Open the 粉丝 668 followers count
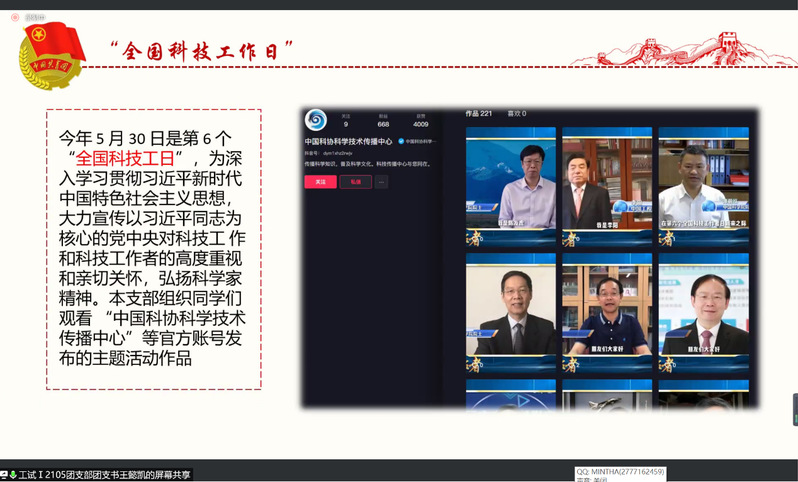The width and height of the screenshot is (798, 482). coord(383,121)
